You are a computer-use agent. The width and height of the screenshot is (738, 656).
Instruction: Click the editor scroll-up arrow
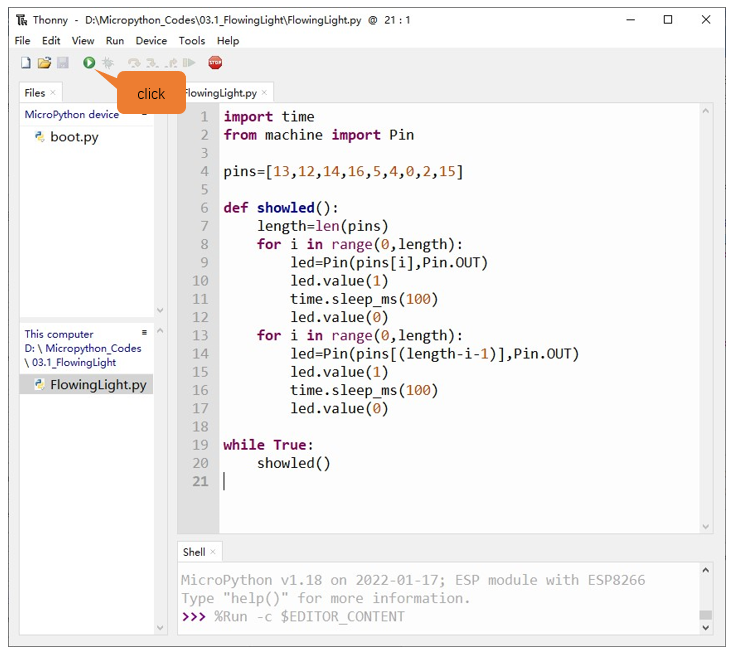706,111
